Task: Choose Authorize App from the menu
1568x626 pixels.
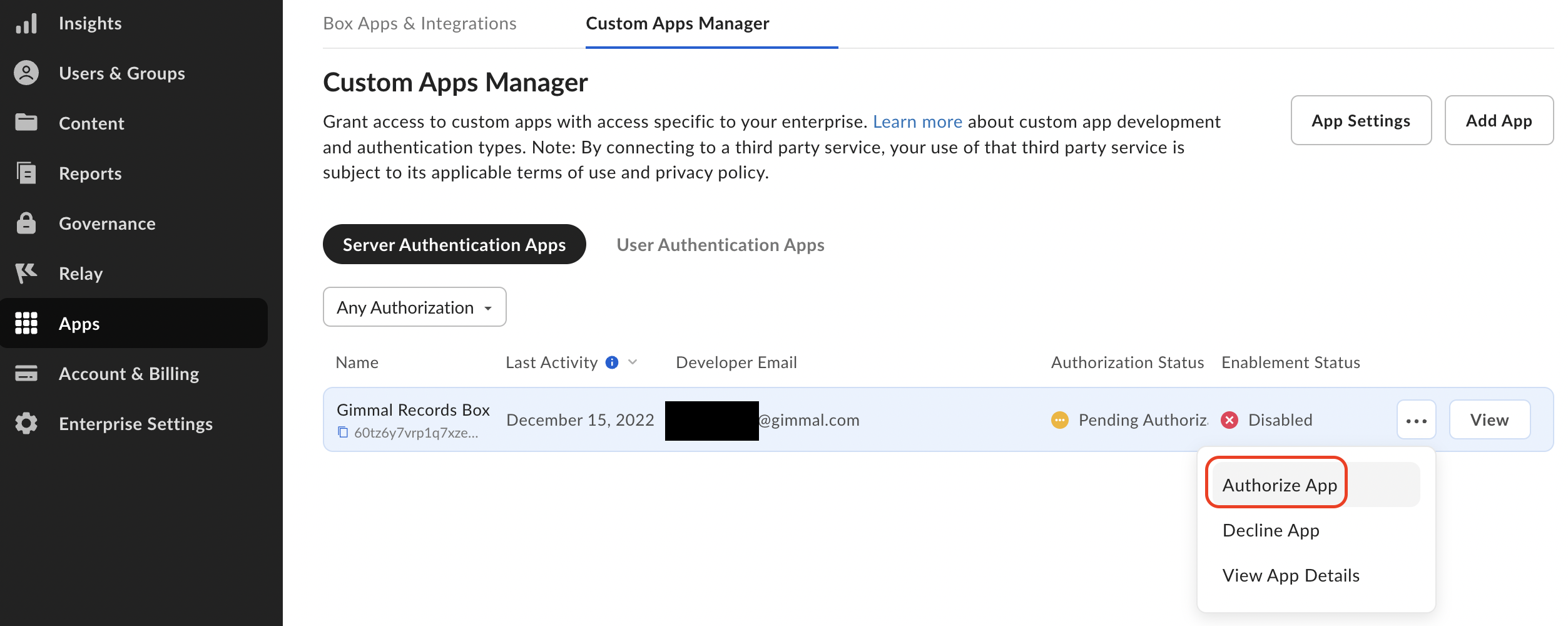Action: 1280,485
